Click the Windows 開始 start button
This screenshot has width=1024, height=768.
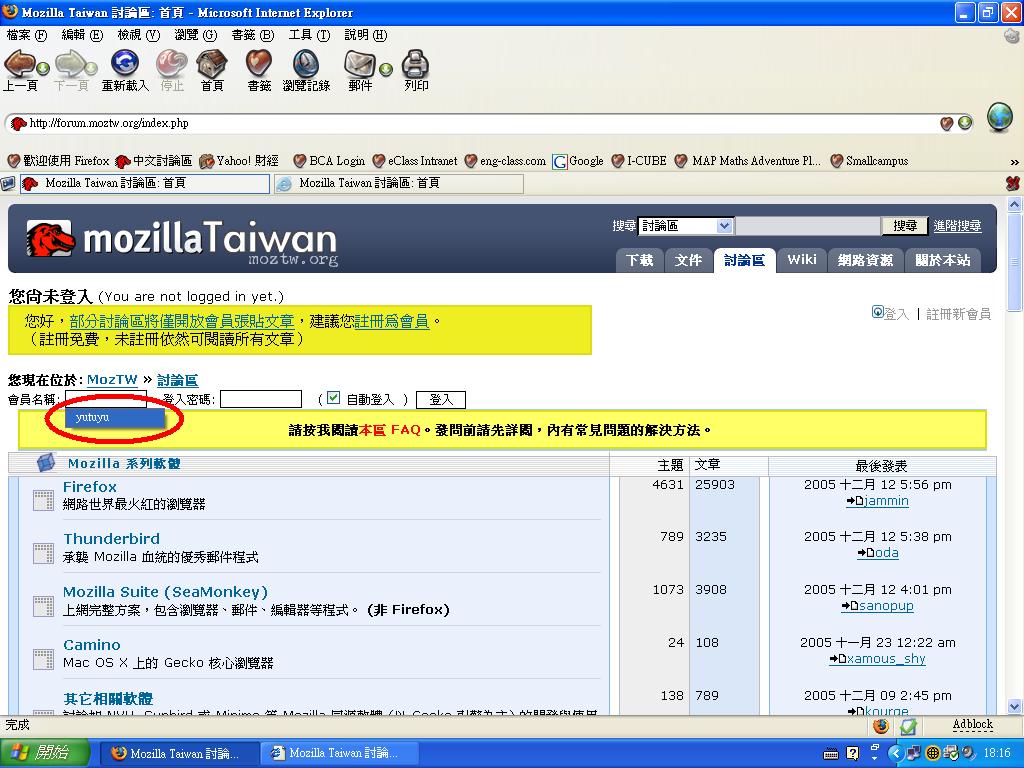pyautogui.click(x=44, y=753)
